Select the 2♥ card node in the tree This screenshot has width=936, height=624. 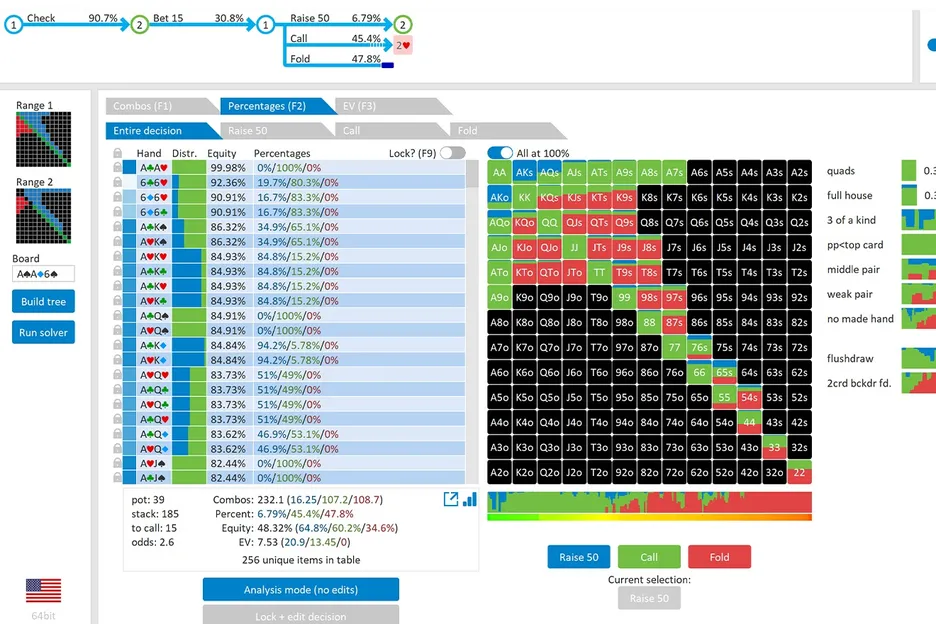pyautogui.click(x=402, y=45)
